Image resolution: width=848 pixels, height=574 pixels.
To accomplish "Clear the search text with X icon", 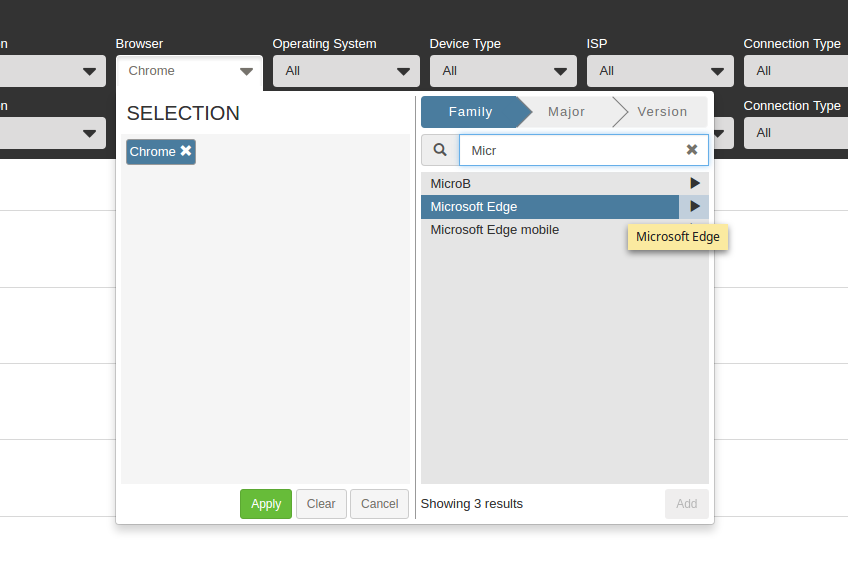I will [692, 150].
